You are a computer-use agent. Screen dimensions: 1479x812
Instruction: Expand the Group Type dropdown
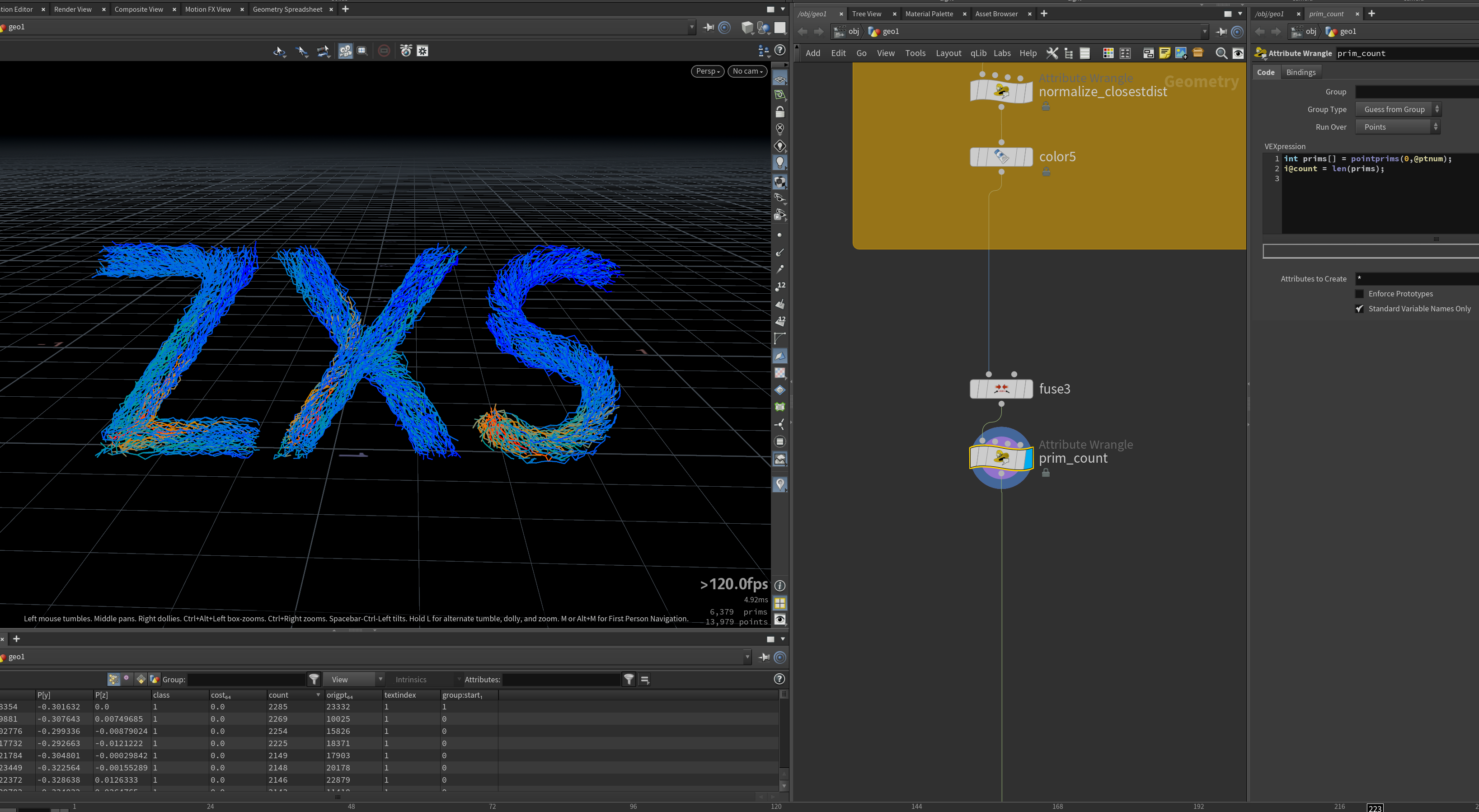pos(1398,109)
